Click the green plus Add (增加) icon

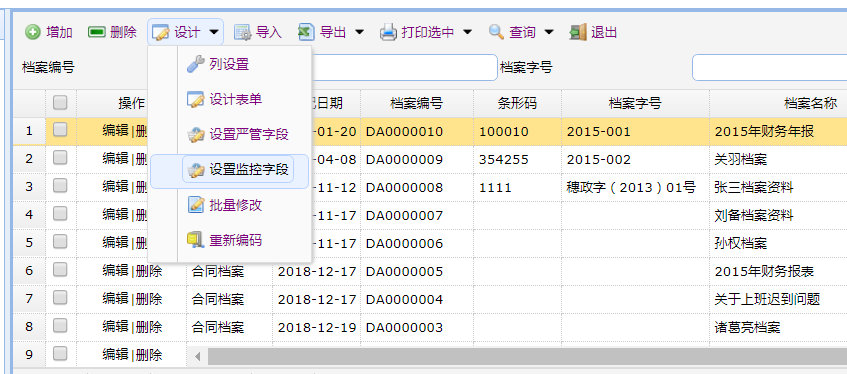pos(32,32)
